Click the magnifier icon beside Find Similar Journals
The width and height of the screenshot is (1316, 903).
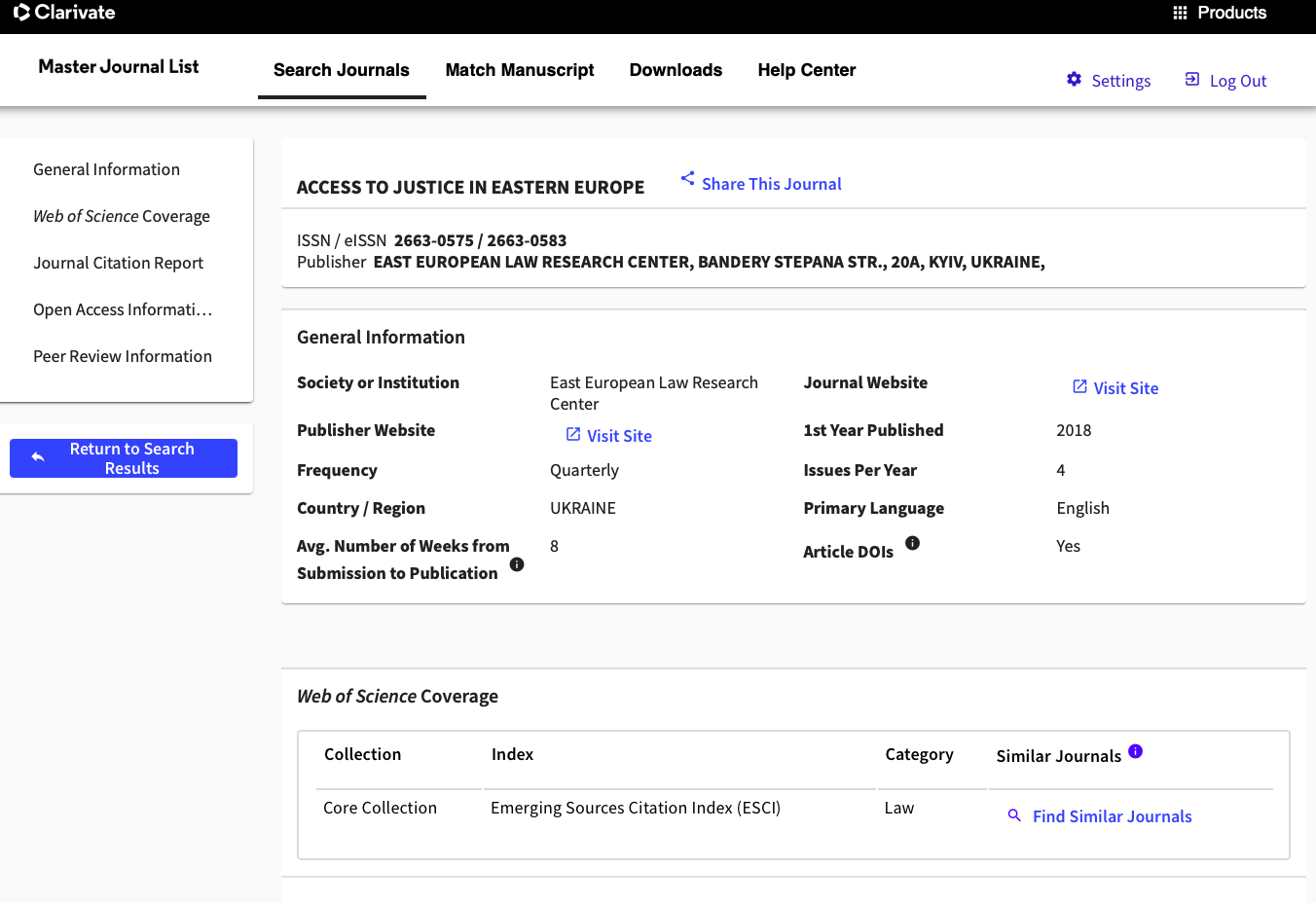pos(1014,815)
